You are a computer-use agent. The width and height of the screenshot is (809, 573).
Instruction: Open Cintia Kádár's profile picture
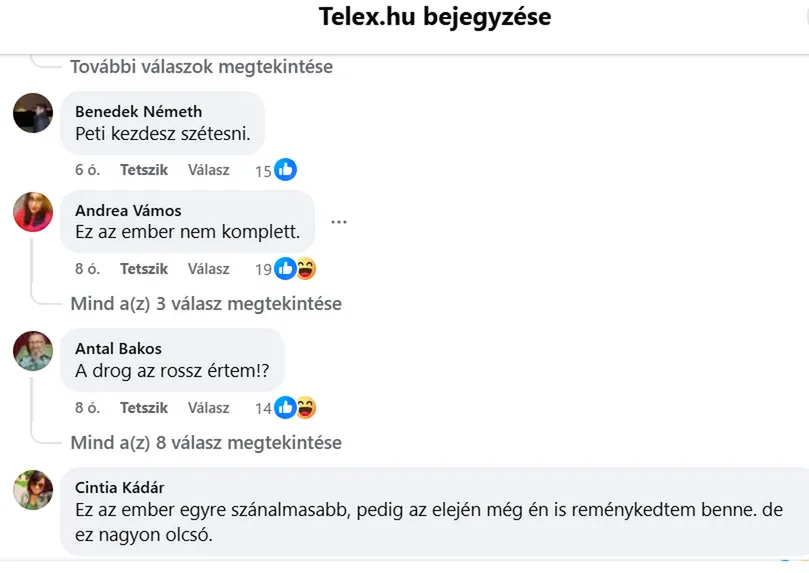pyautogui.click(x=33, y=490)
